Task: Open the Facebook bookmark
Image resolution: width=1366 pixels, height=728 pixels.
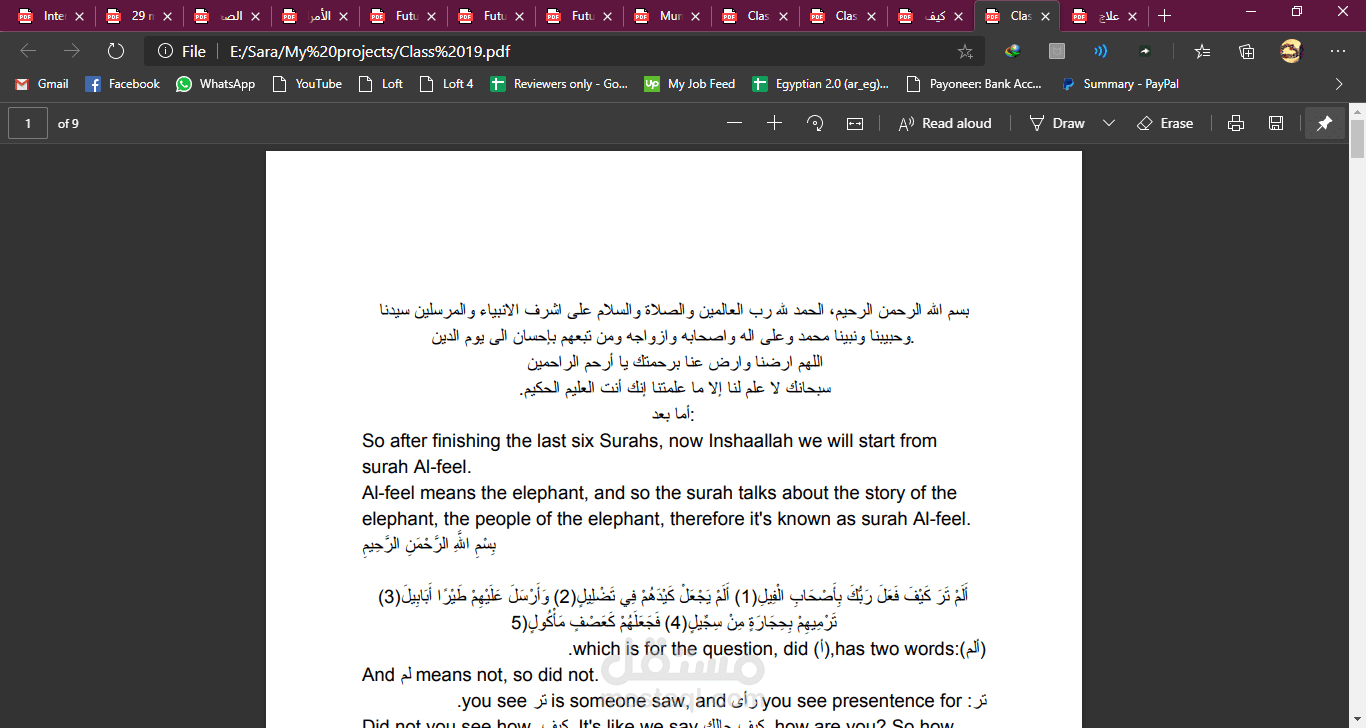Action: click(122, 84)
